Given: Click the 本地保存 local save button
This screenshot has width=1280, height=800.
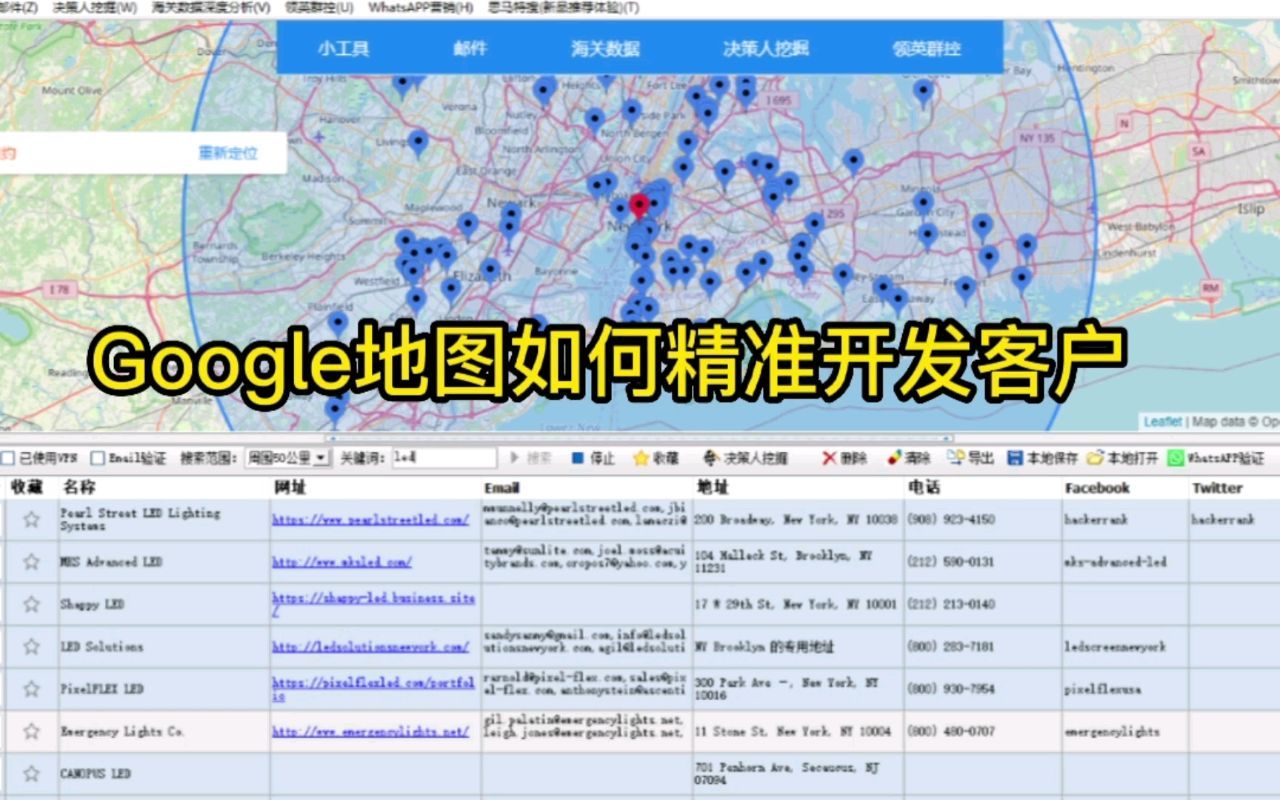Looking at the screenshot, I should click(1043, 458).
